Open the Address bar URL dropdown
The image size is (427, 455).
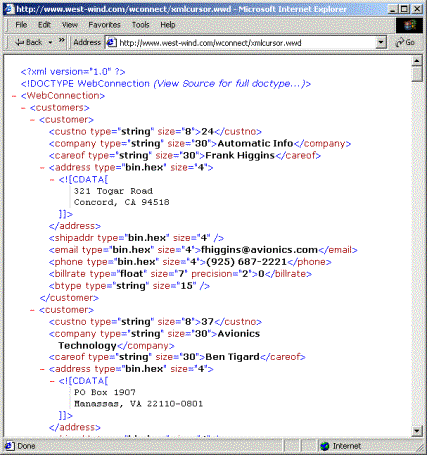click(x=381, y=42)
